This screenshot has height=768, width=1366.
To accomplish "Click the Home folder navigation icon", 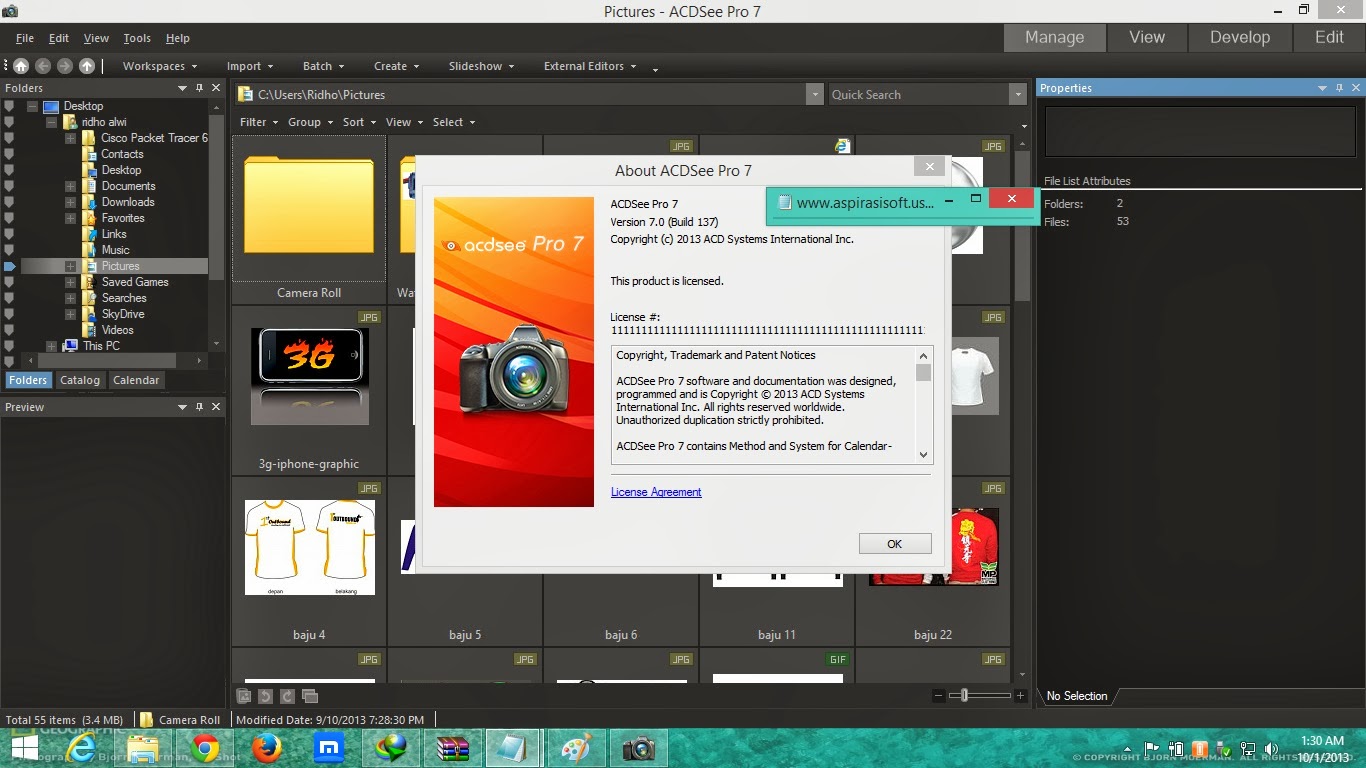I will coord(20,66).
